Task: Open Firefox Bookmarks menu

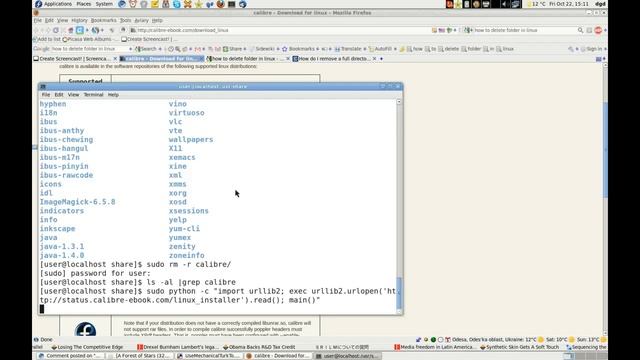Action: pyautogui.click(x=103, y=20)
